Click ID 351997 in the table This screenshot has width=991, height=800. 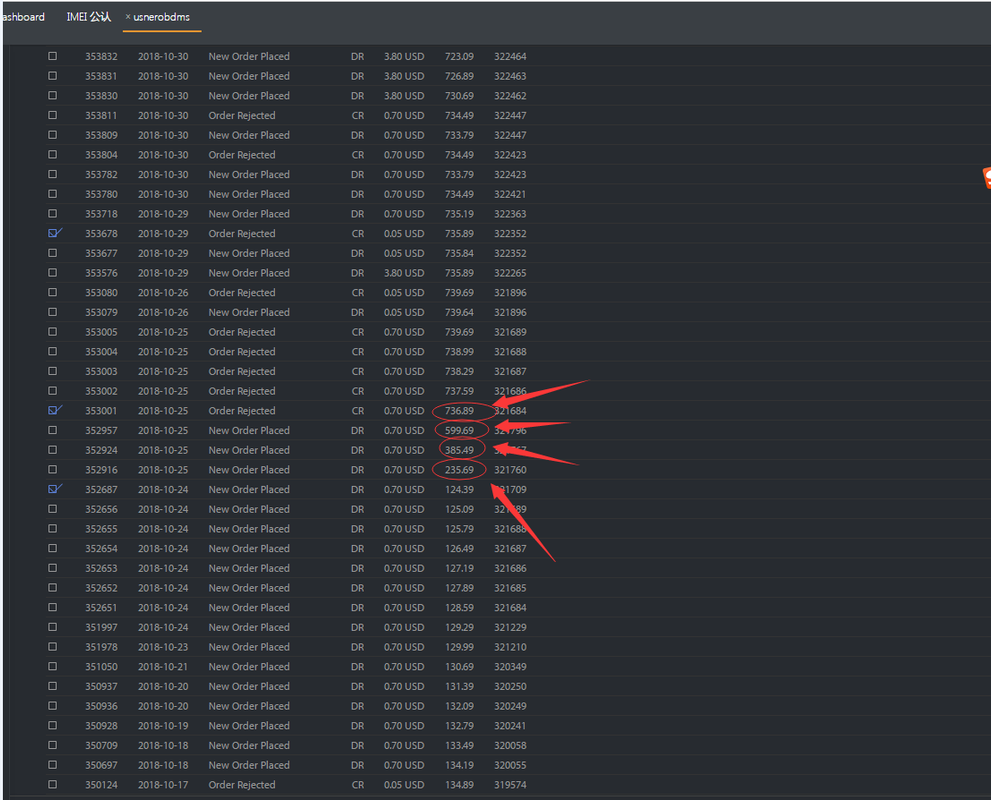pos(101,627)
